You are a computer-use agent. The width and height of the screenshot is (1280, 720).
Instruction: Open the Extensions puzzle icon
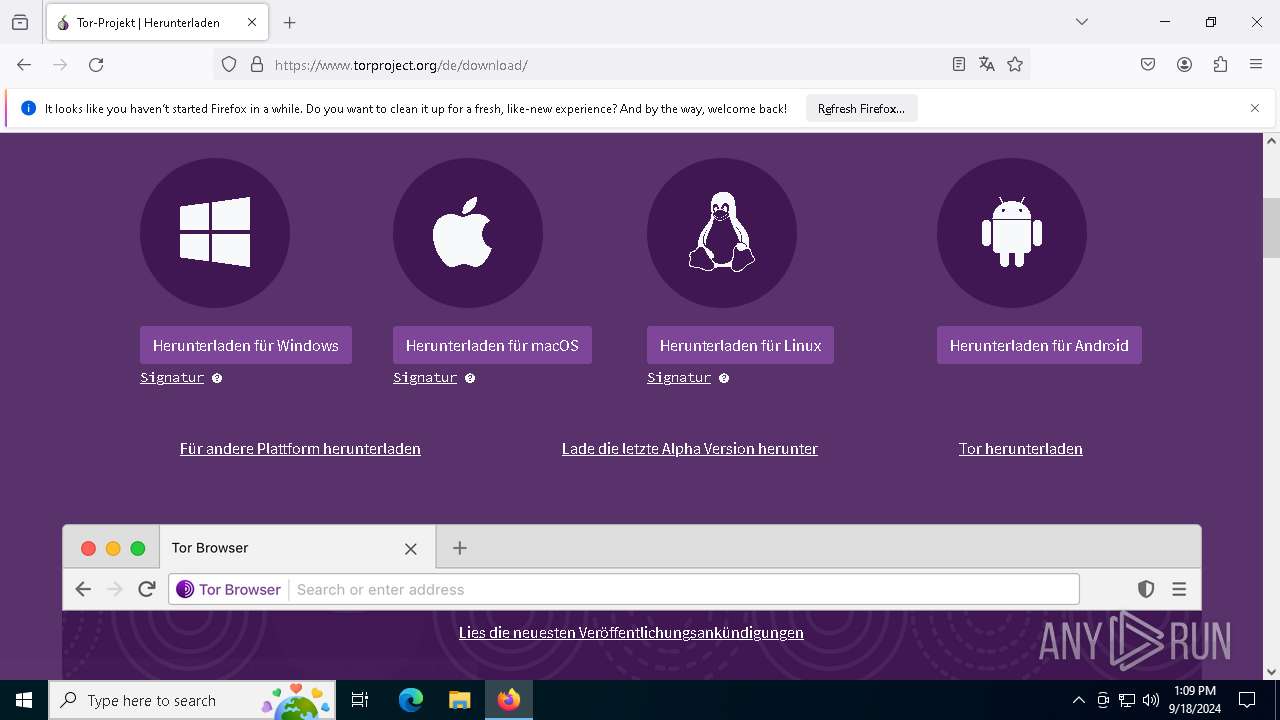(1220, 65)
